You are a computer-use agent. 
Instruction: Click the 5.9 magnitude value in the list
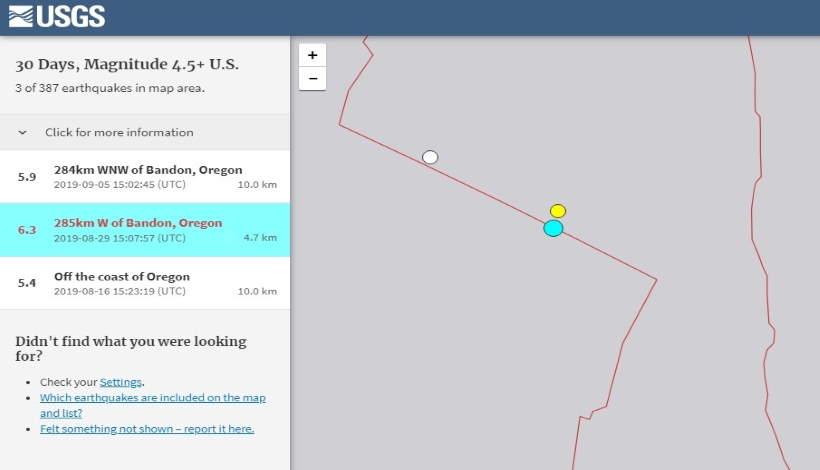(x=27, y=177)
